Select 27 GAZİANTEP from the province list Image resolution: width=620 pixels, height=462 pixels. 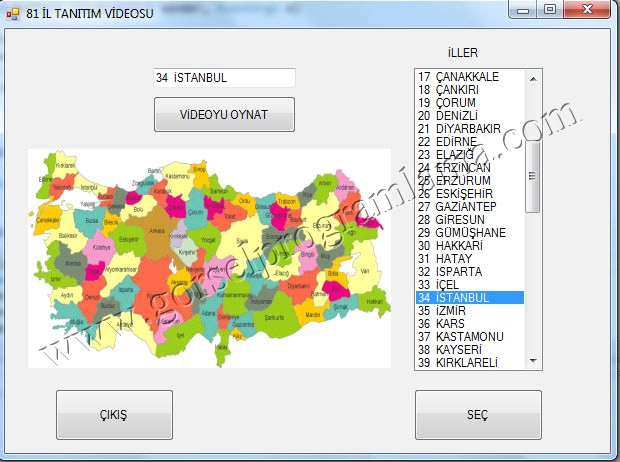[x=470, y=207]
